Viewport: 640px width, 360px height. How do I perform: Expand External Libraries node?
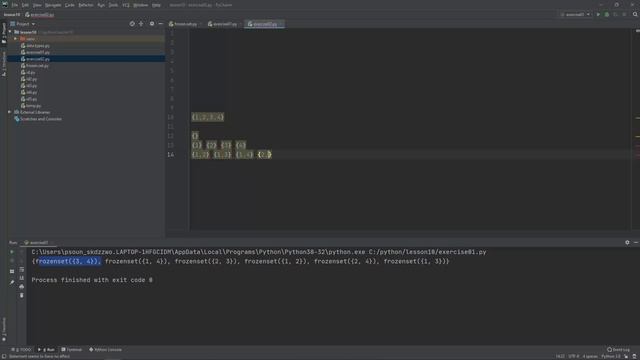point(10,112)
